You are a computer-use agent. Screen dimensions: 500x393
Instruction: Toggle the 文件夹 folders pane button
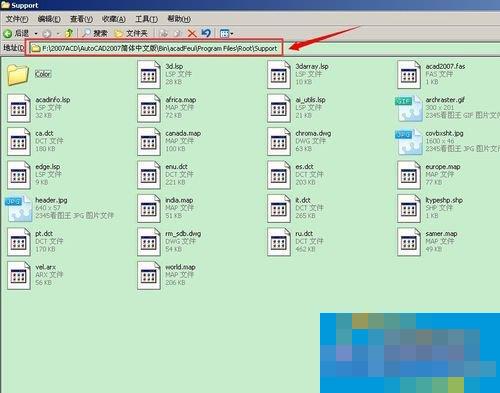pyautogui.click(x=131, y=33)
